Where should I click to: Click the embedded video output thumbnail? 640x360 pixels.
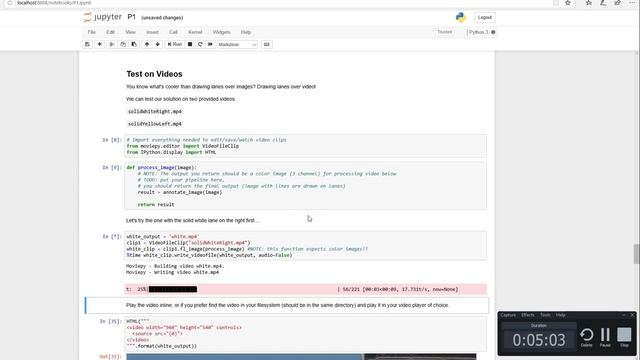301,357
